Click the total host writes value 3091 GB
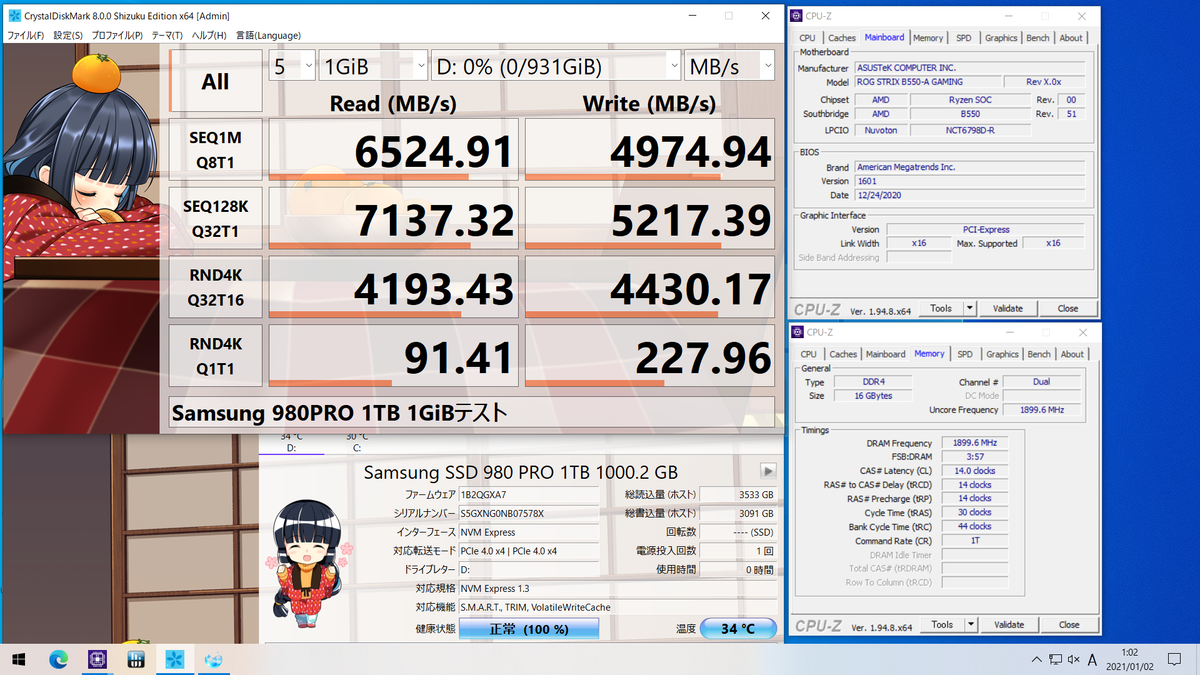 click(x=737, y=513)
